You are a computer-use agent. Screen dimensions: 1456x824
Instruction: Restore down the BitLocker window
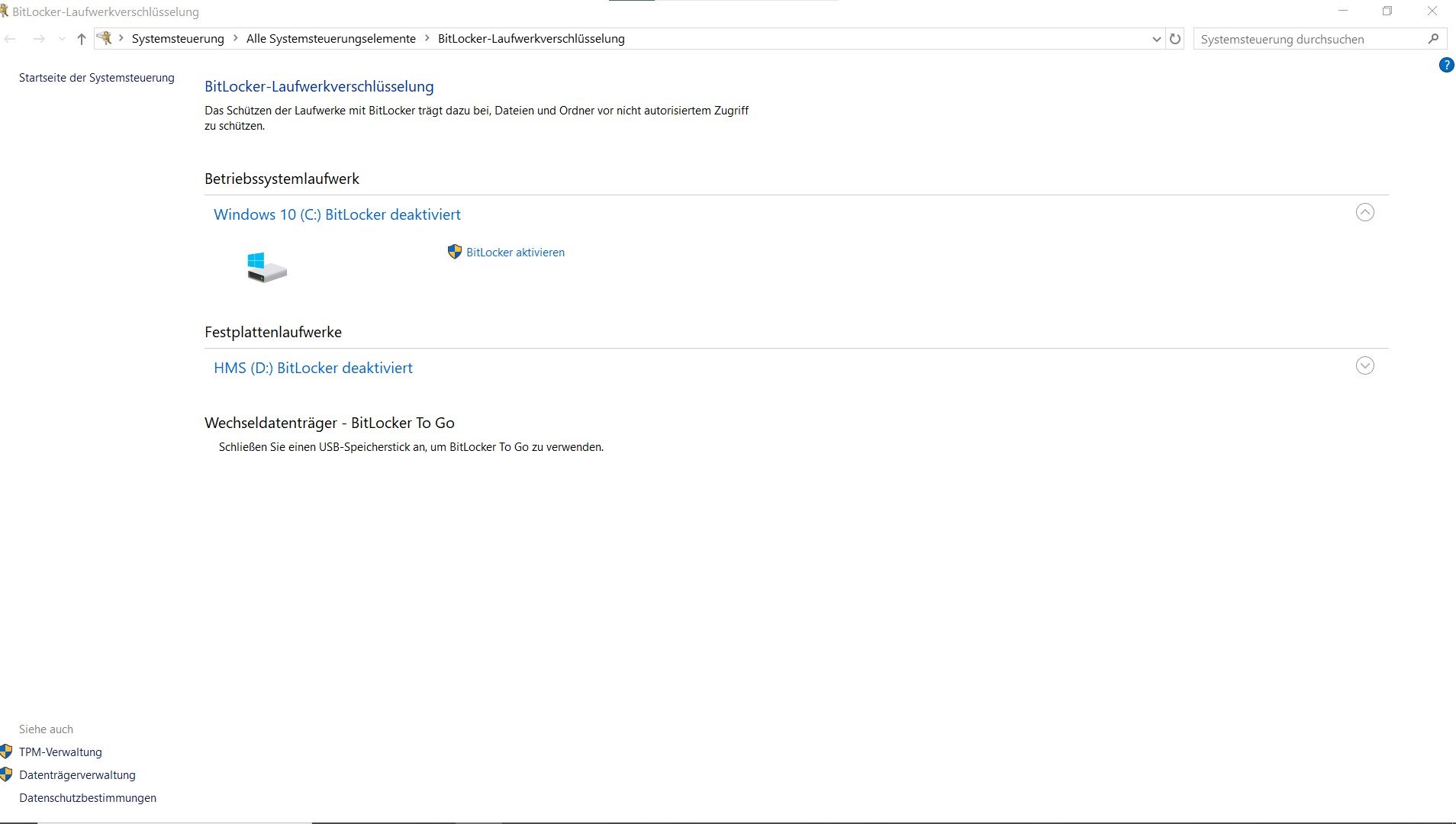tap(1387, 11)
